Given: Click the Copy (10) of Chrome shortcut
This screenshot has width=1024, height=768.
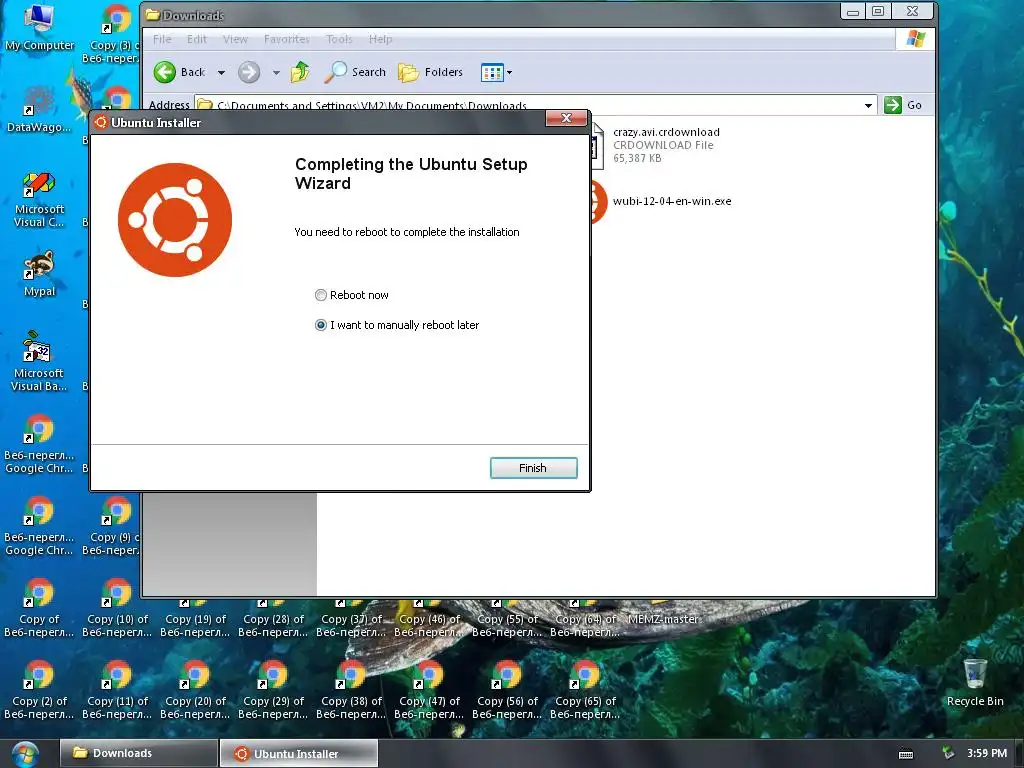Looking at the screenshot, I should click(x=117, y=609).
